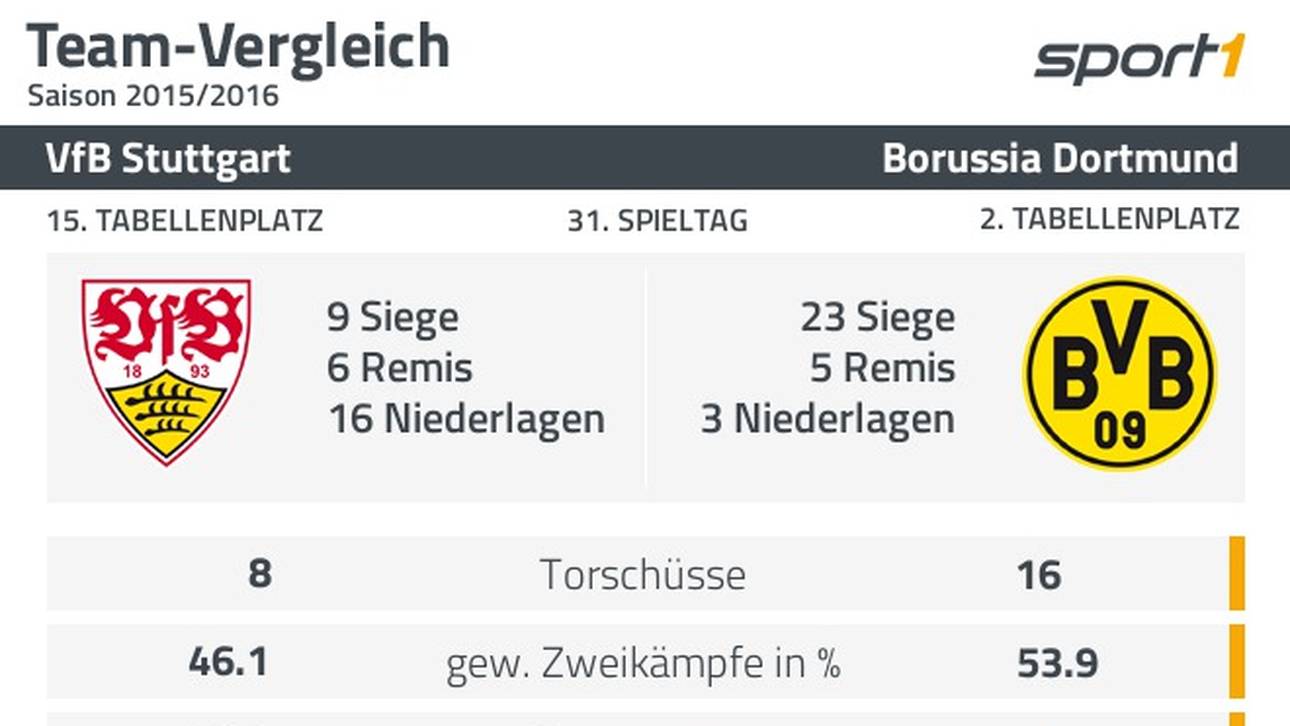Screen dimensions: 1290x726
Task: Click the 31. Spieltag label
Action: click(657, 221)
